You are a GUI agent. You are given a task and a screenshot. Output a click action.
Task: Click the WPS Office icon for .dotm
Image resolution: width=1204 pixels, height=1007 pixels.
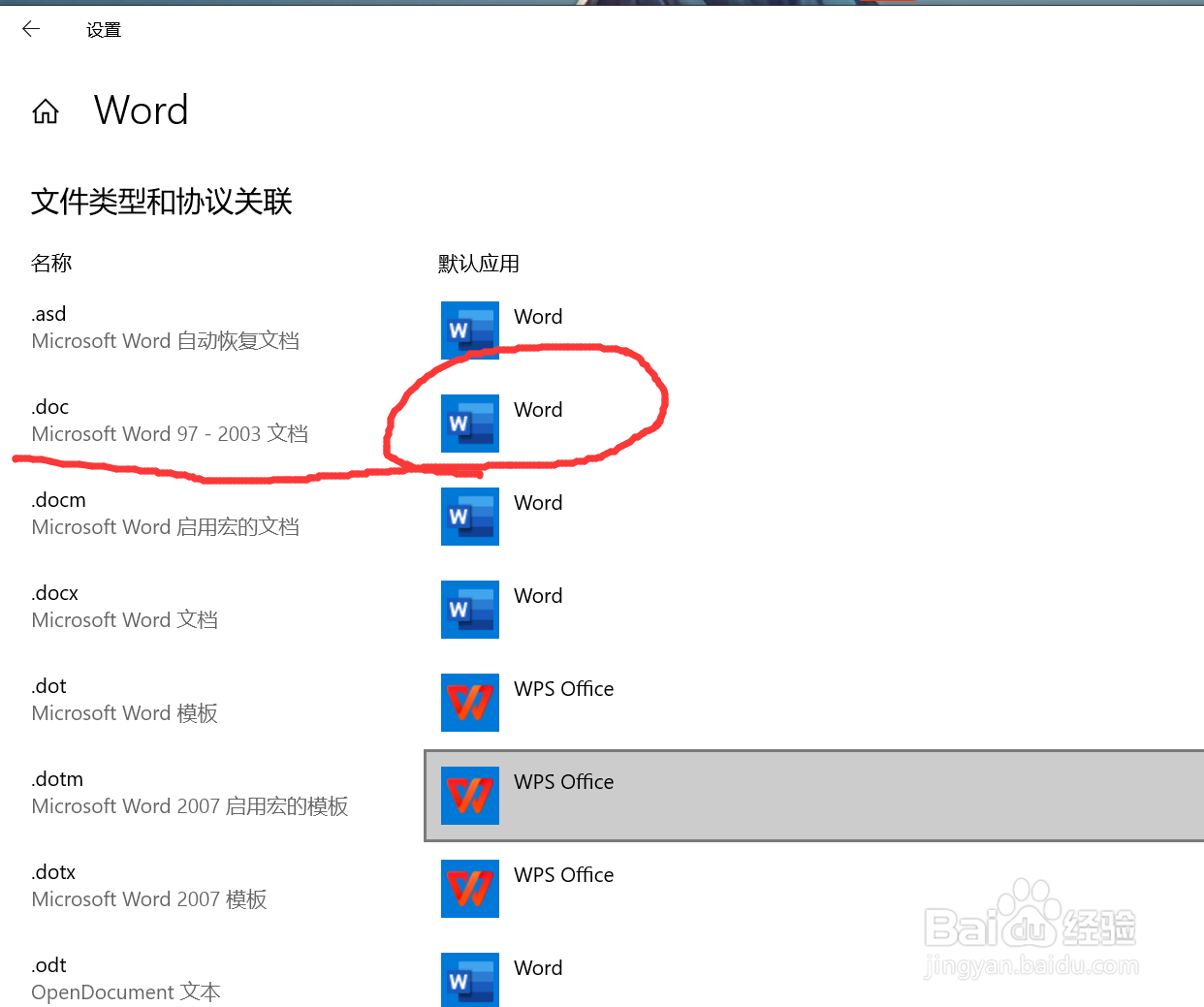click(x=470, y=796)
